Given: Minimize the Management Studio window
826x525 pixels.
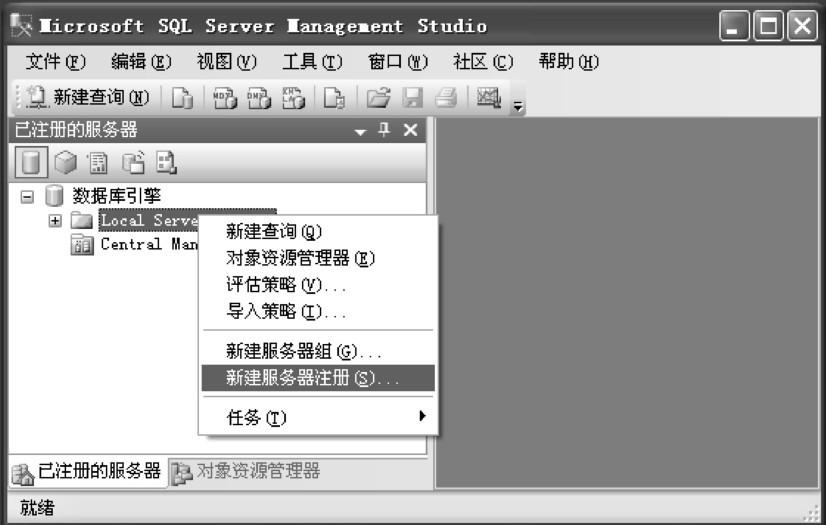Looking at the screenshot, I should click(x=734, y=26).
